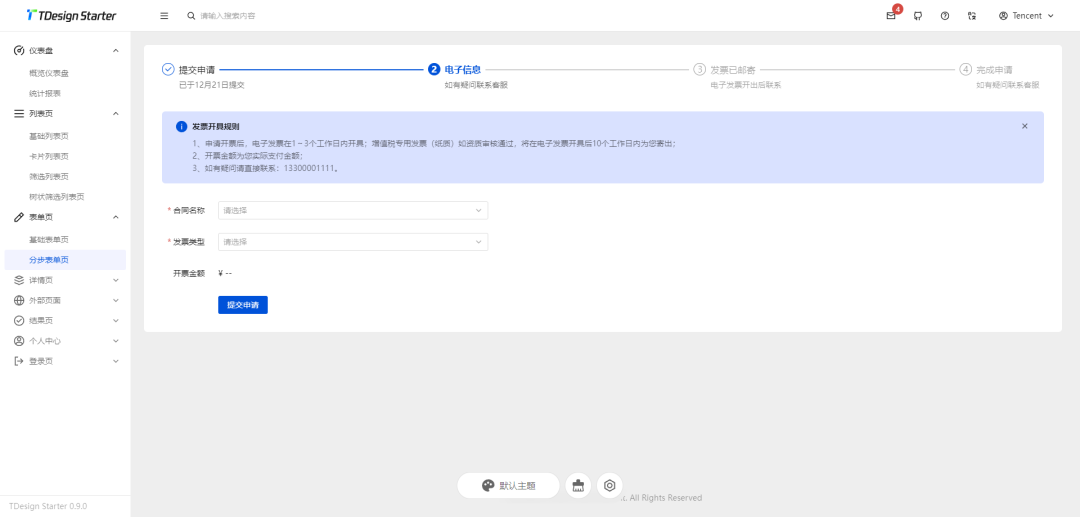Open the 发票类型 dropdown
The width and height of the screenshot is (1080, 517).
point(352,242)
